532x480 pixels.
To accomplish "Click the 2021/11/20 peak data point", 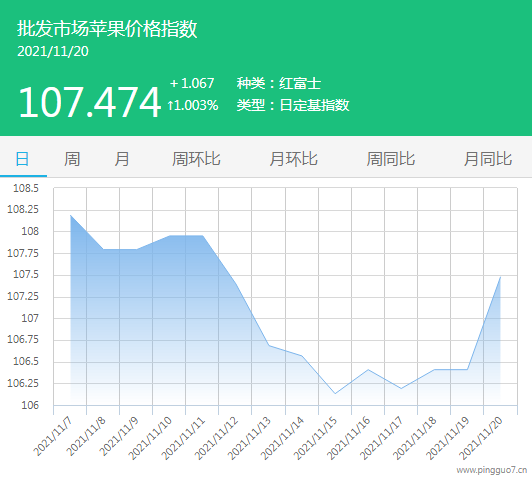I will (x=500, y=277).
